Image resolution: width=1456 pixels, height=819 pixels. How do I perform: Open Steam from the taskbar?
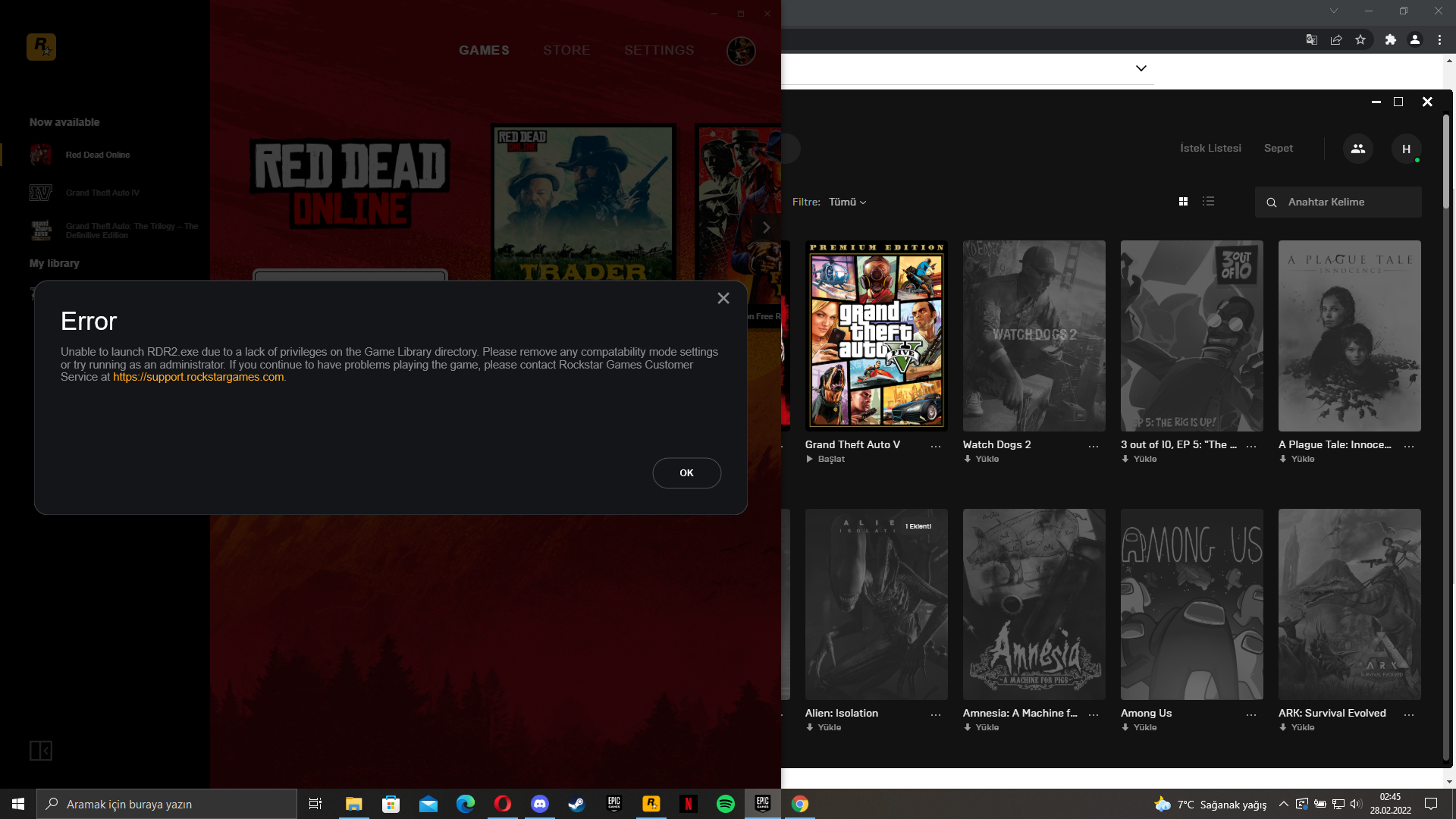point(576,804)
